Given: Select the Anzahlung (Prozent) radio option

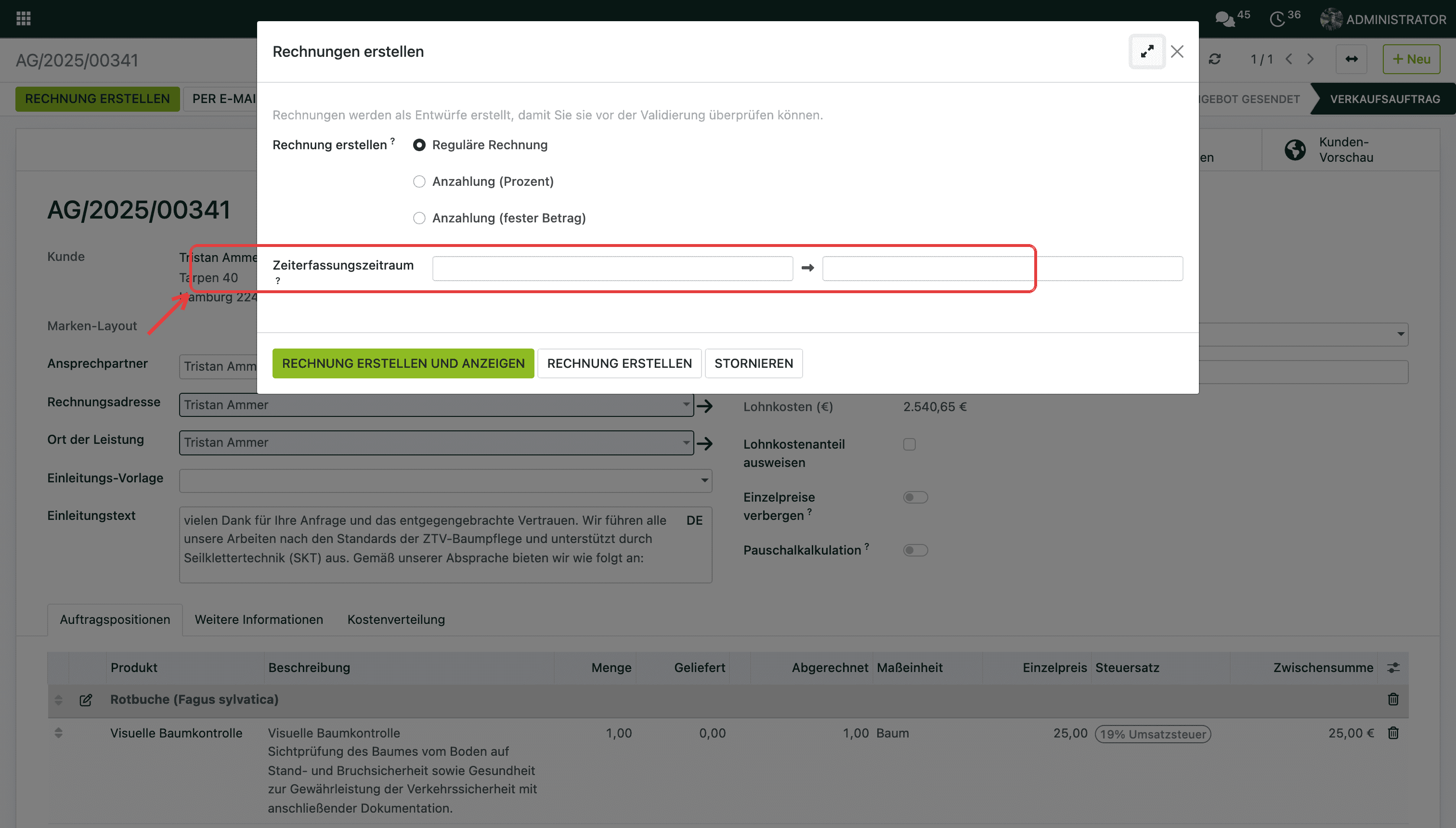Looking at the screenshot, I should (x=419, y=181).
